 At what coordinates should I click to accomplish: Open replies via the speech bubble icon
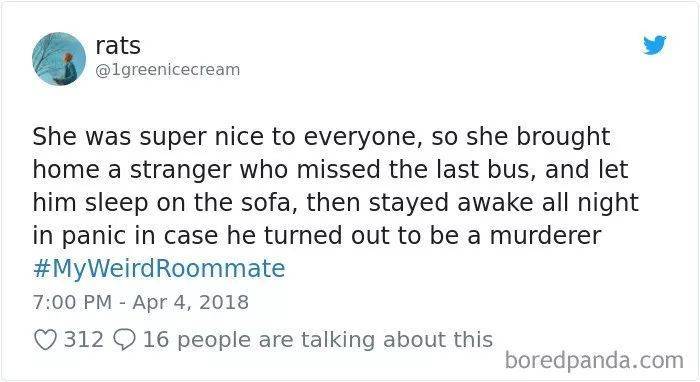125,340
